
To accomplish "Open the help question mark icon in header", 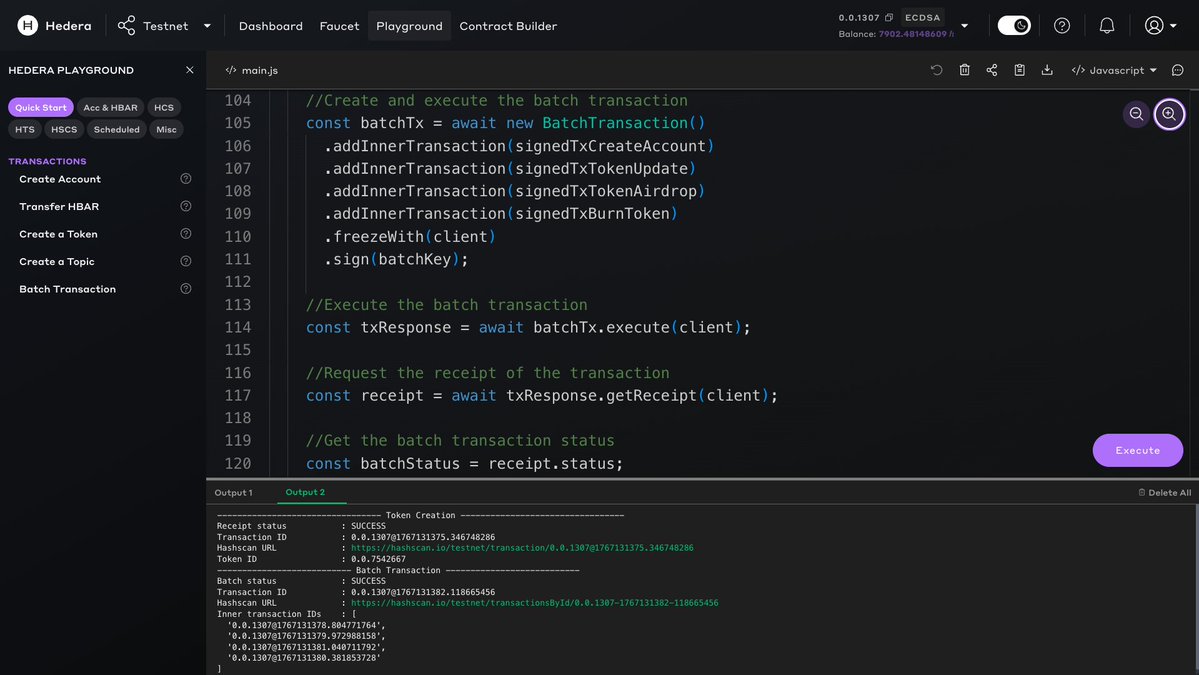I will (x=1061, y=25).
